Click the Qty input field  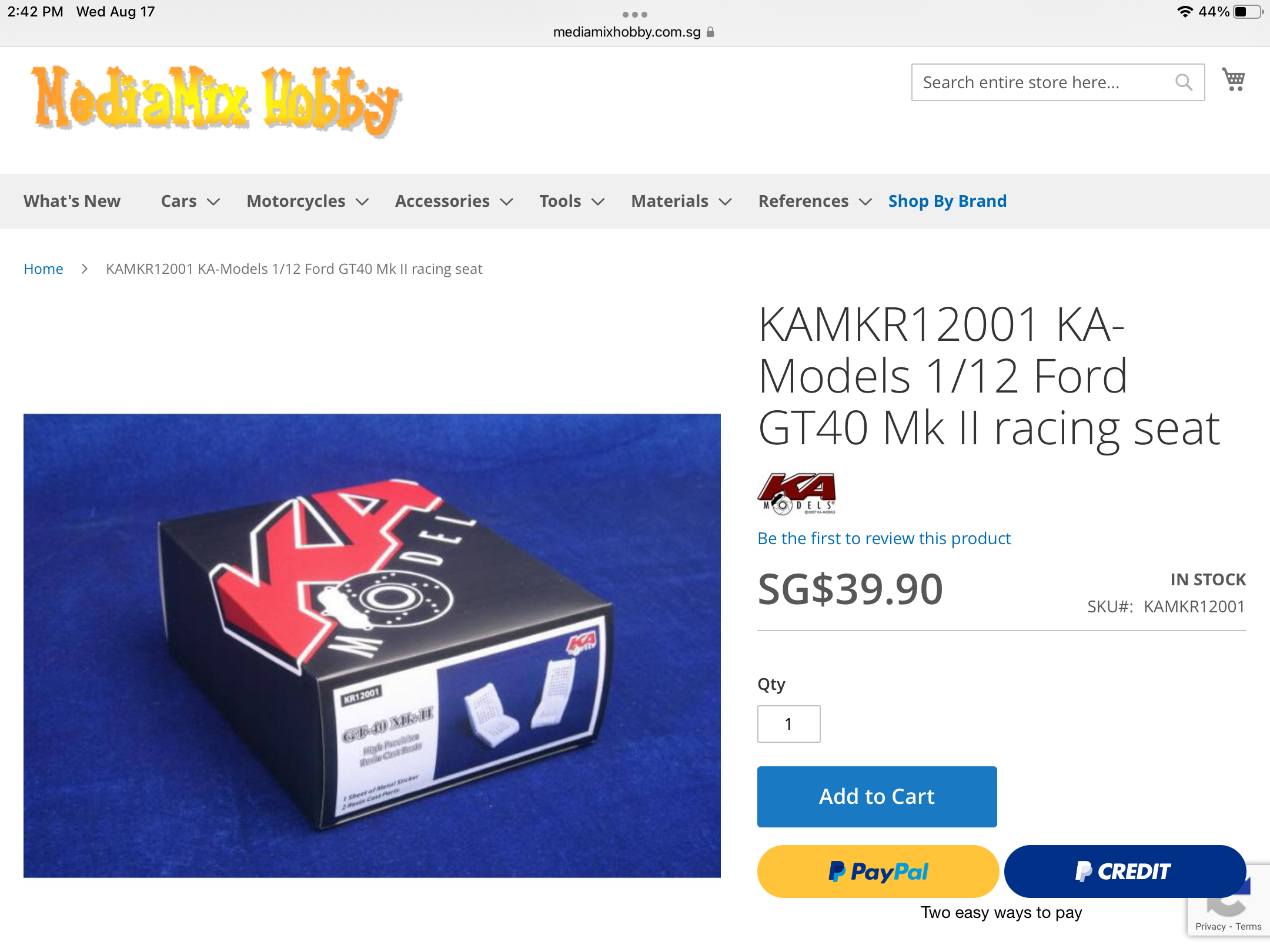tap(788, 724)
